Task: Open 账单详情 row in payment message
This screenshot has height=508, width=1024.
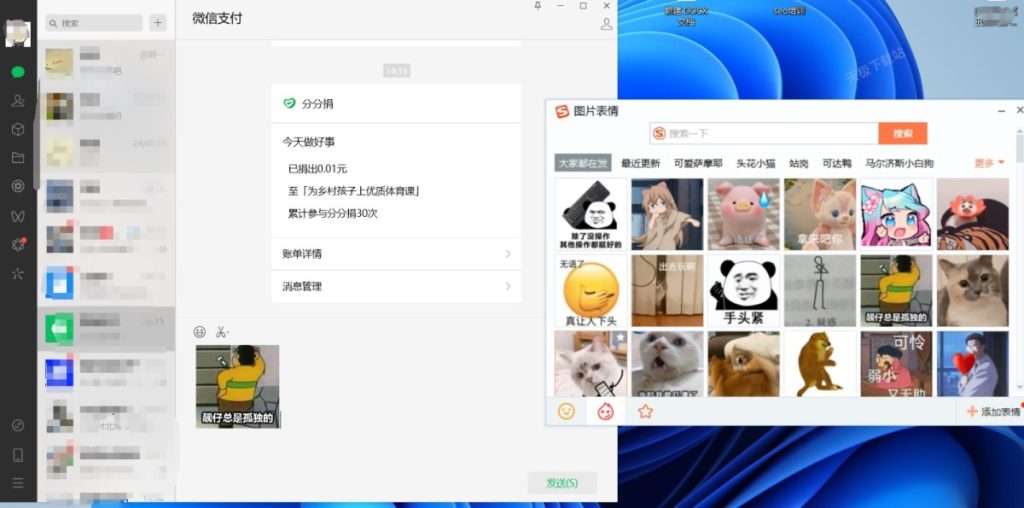Action: coord(396,254)
